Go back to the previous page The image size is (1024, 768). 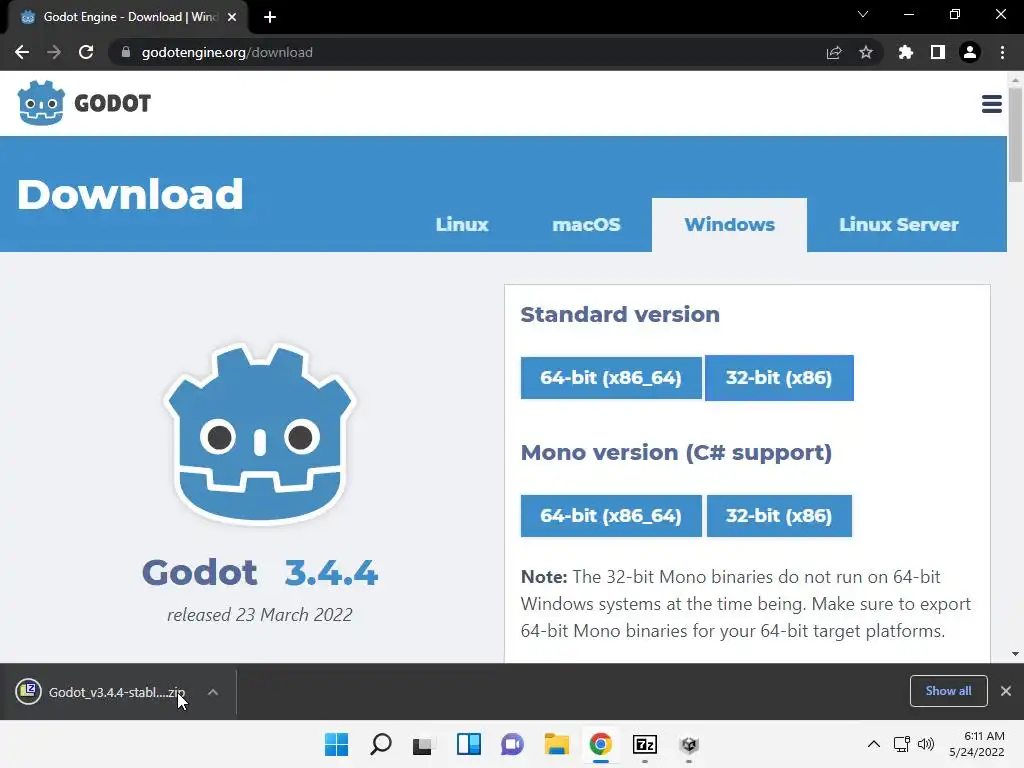pos(22,52)
